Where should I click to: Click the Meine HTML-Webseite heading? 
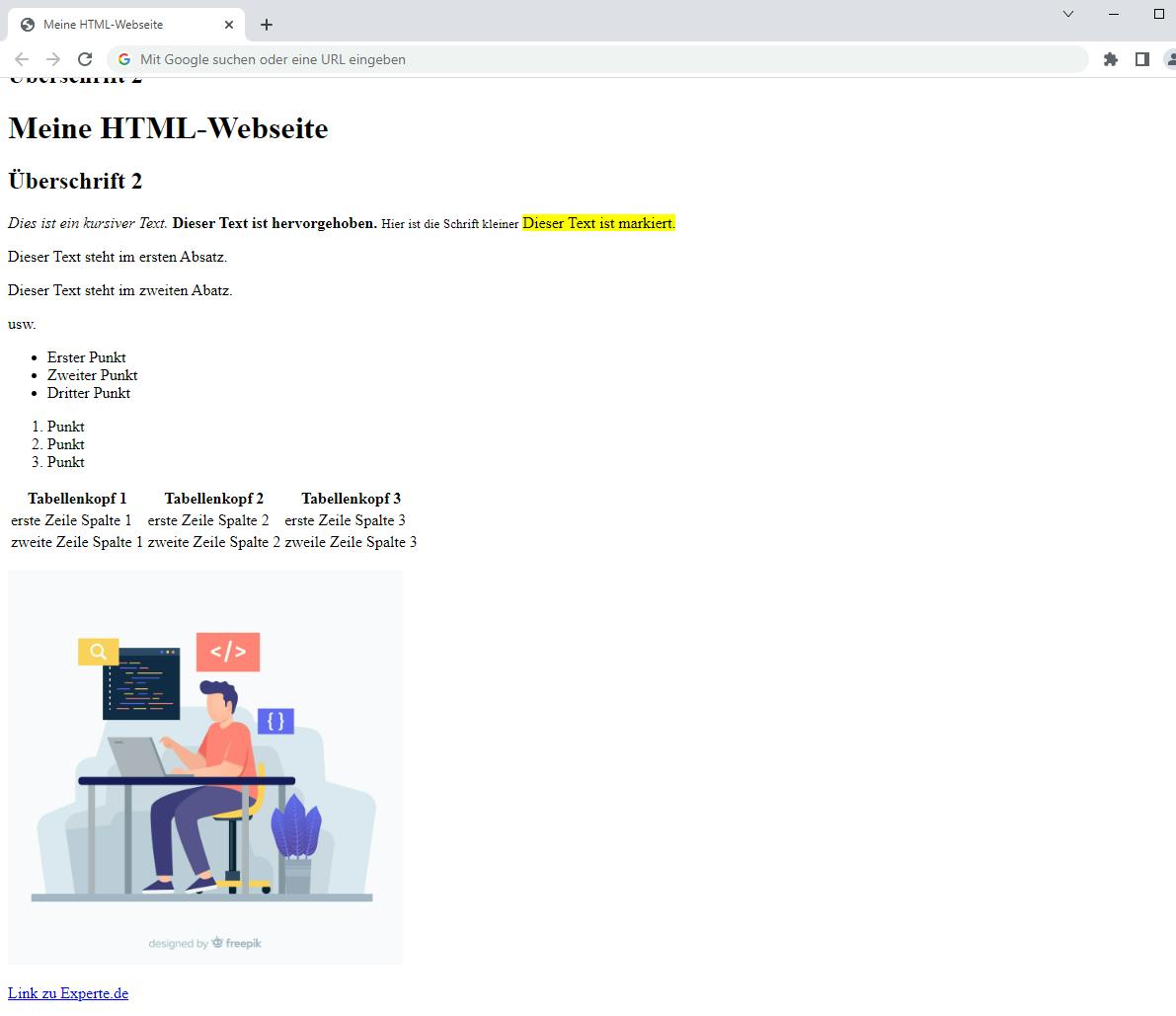168,128
